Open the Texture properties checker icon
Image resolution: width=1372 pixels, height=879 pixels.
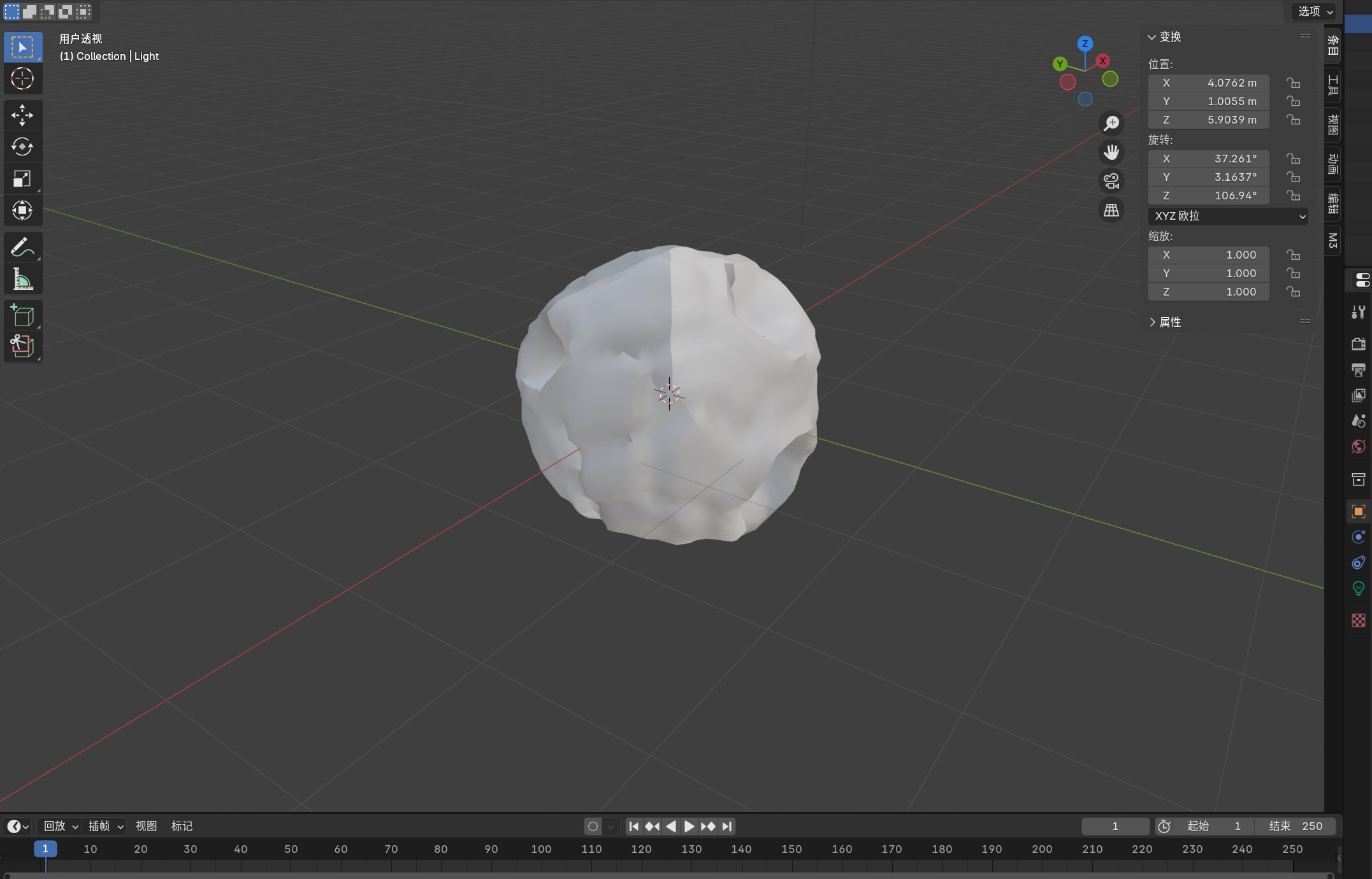click(x=1358, y=620)
